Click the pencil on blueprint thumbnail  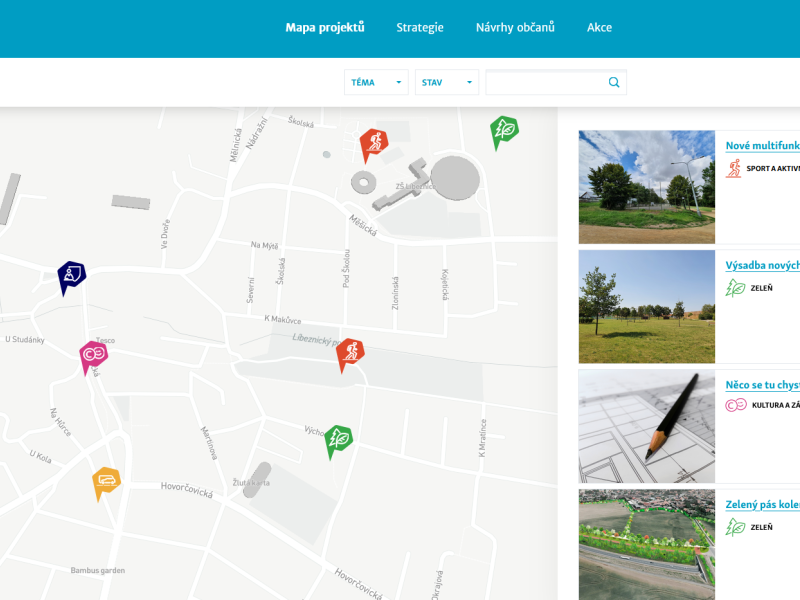point(647,426)
